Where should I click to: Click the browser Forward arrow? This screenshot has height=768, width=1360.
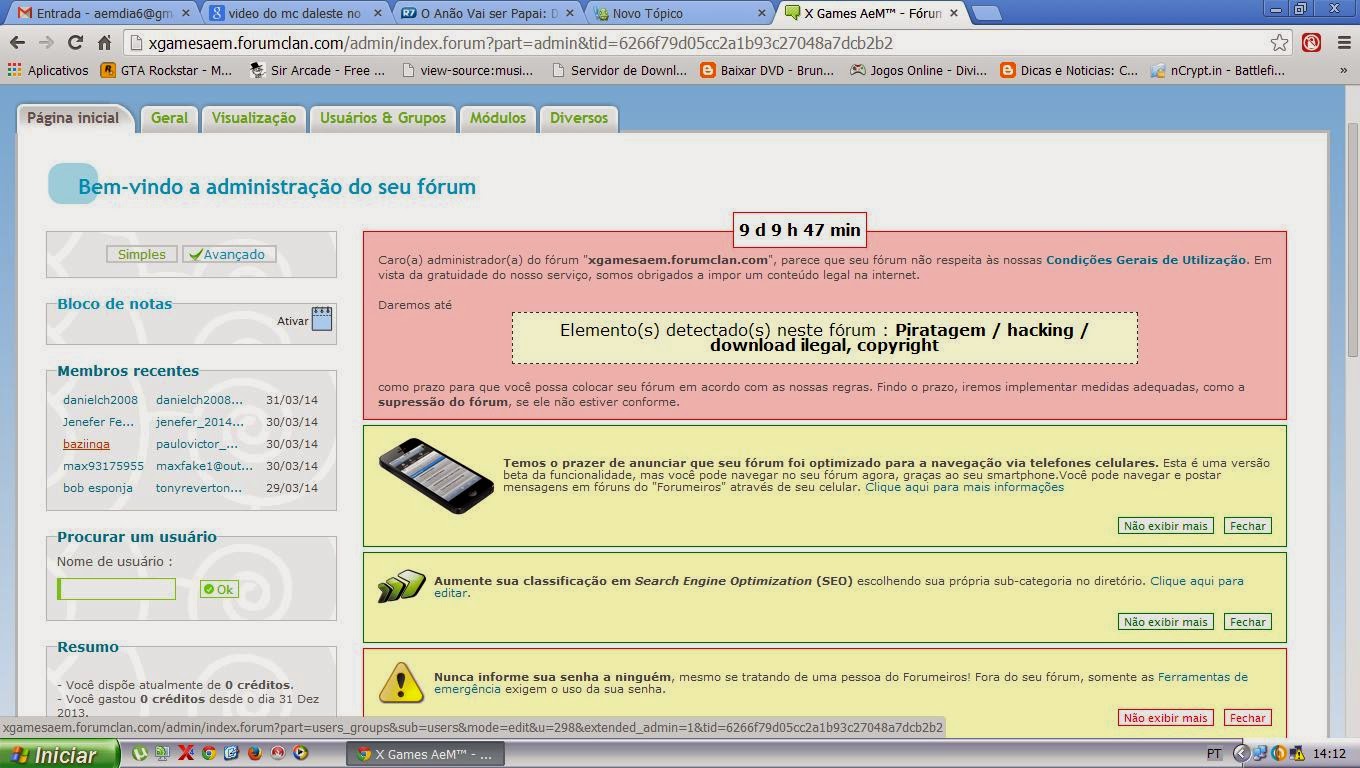click(46, 43)
